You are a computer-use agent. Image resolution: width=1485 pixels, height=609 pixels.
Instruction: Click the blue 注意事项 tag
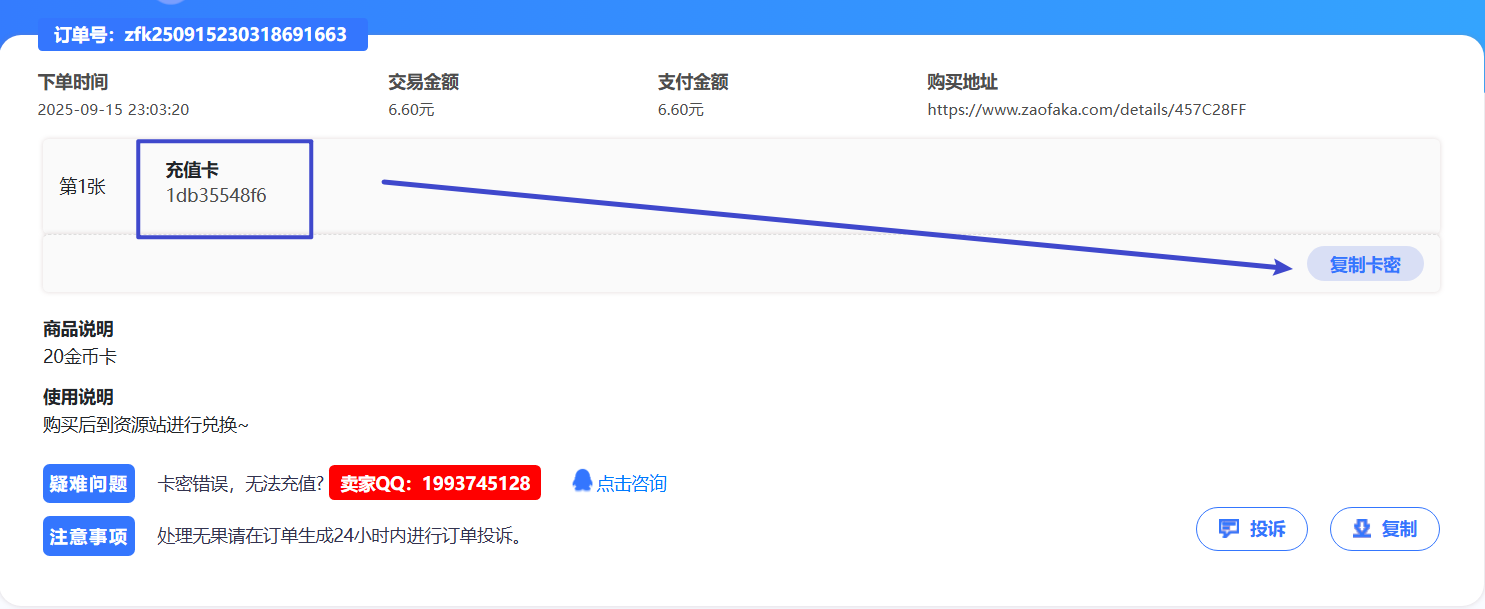coord(89,536)
